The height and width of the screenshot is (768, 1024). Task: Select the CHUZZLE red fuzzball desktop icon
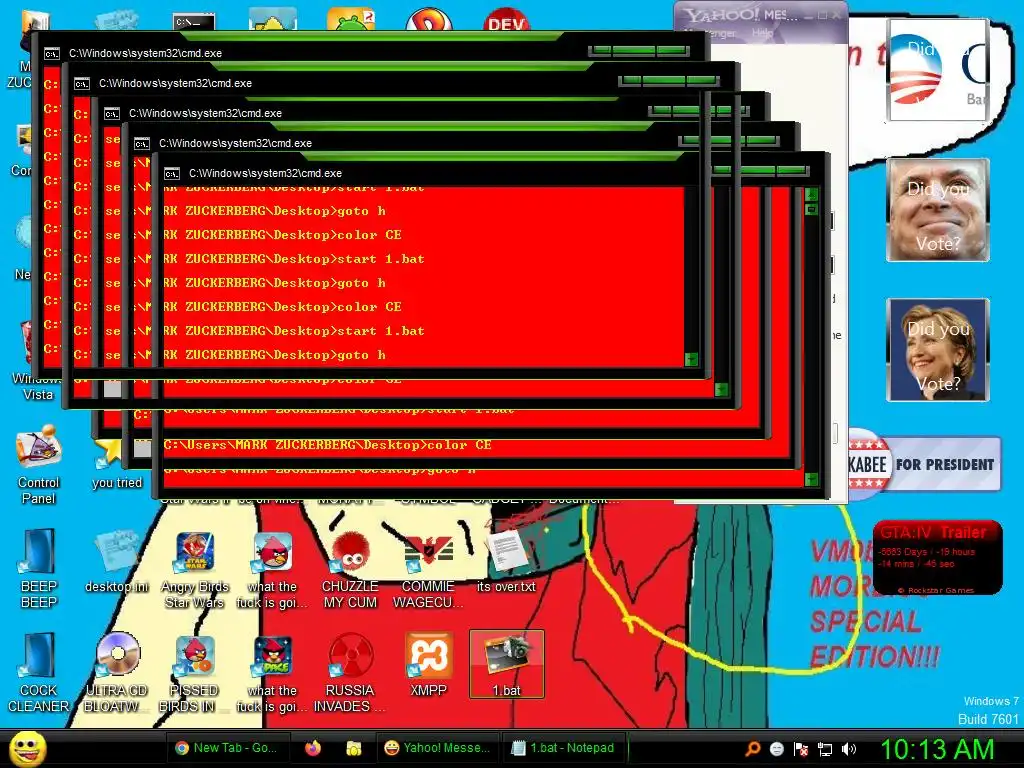pos(350,568)
